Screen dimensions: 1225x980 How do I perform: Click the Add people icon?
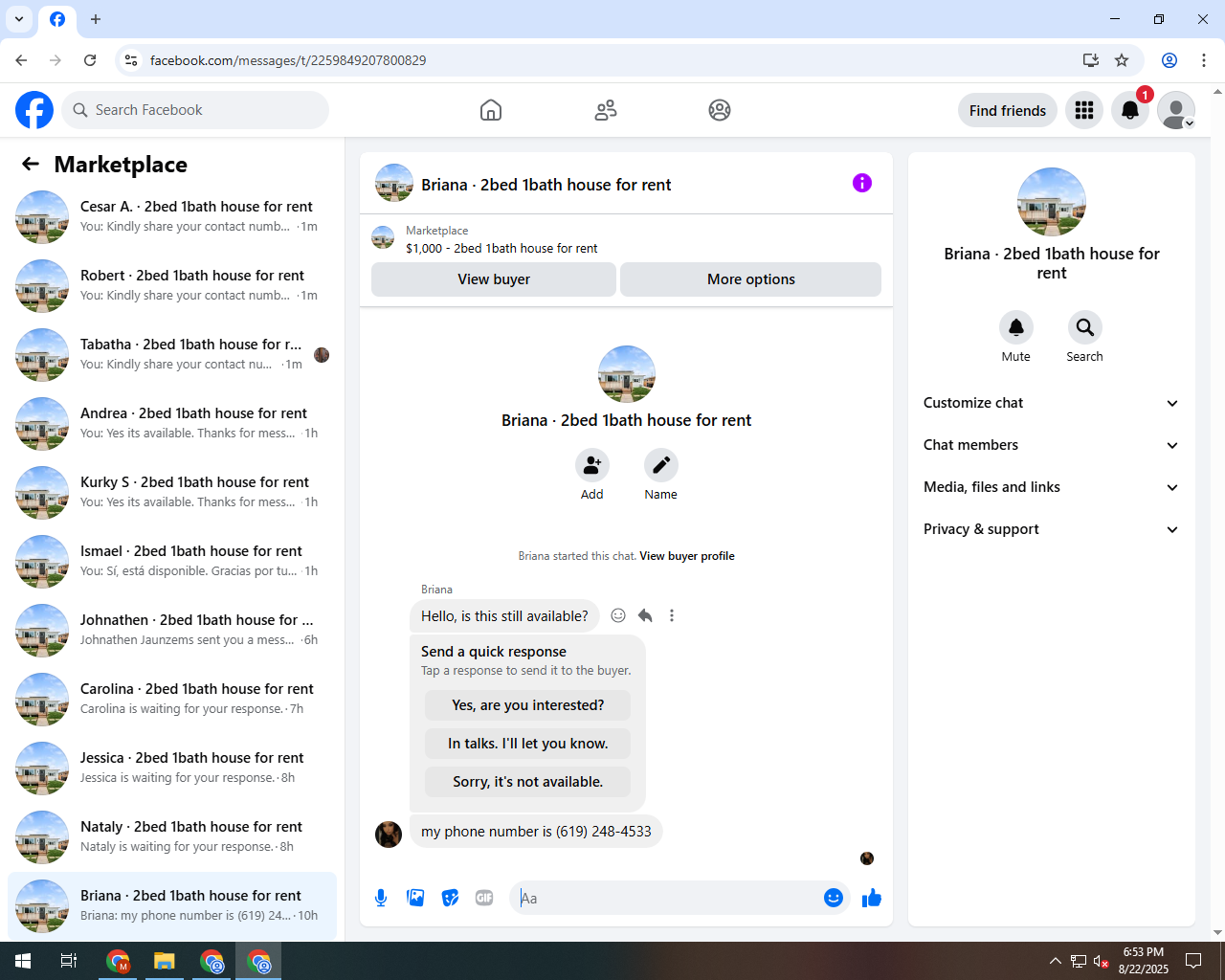click(592, 465)
